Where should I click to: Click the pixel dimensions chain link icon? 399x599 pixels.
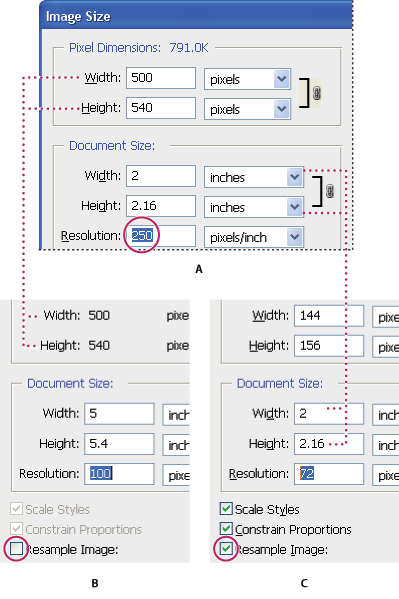pyautogui.click(x=316, y=93)
